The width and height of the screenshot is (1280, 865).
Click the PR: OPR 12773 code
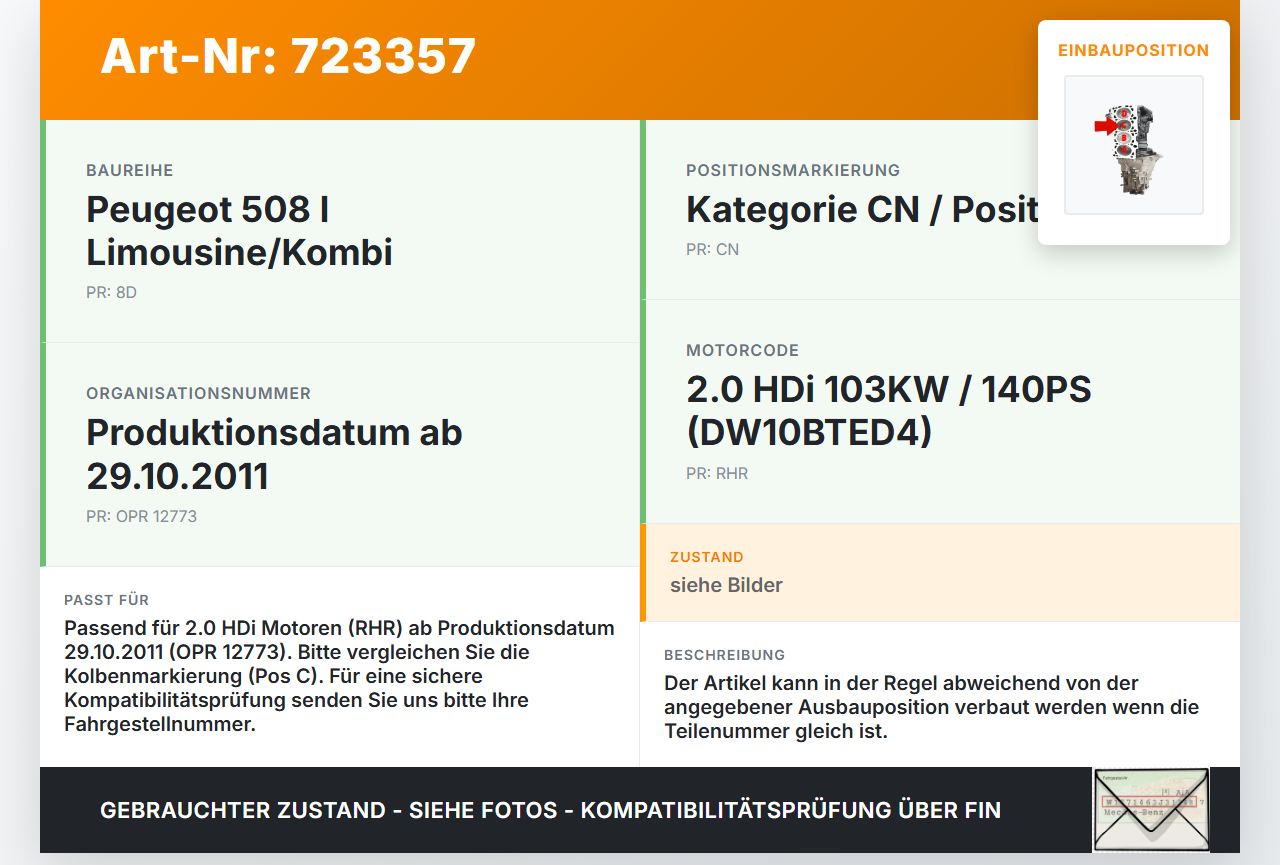point(141,517)
